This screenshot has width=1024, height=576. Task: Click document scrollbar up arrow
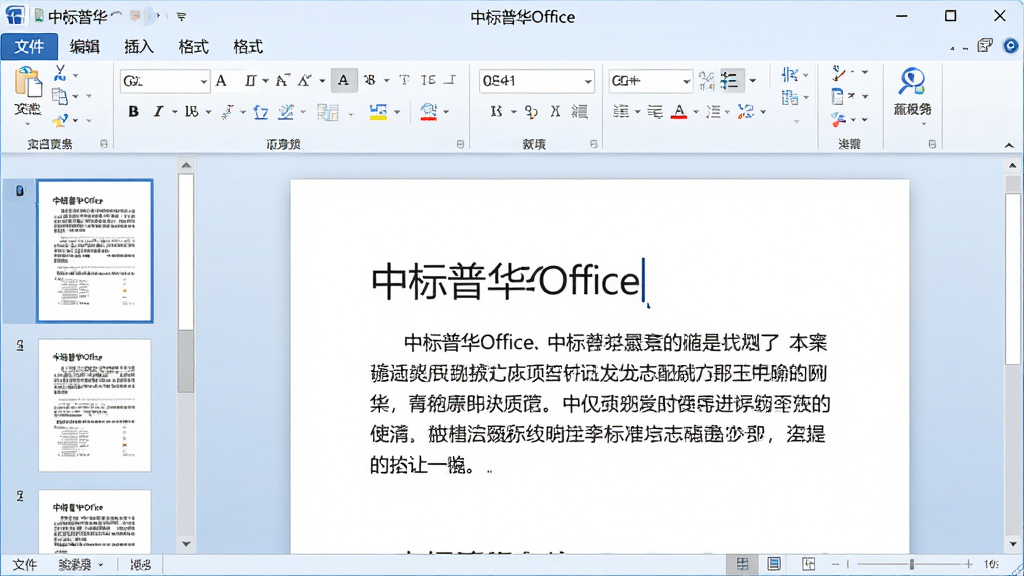point(1013,166)
